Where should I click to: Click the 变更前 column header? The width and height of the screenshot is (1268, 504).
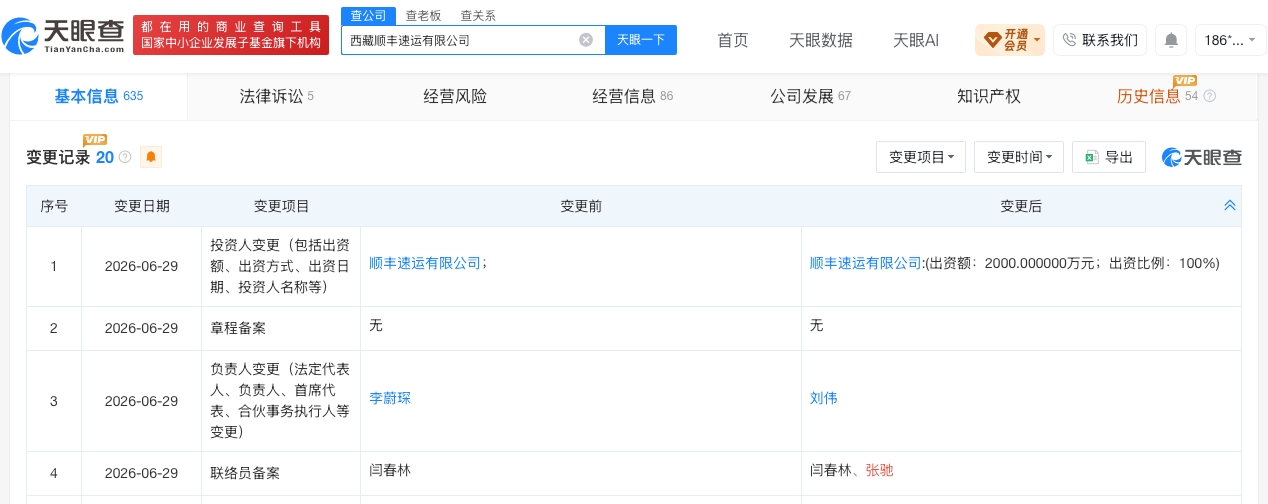click(x=581, y=206)
